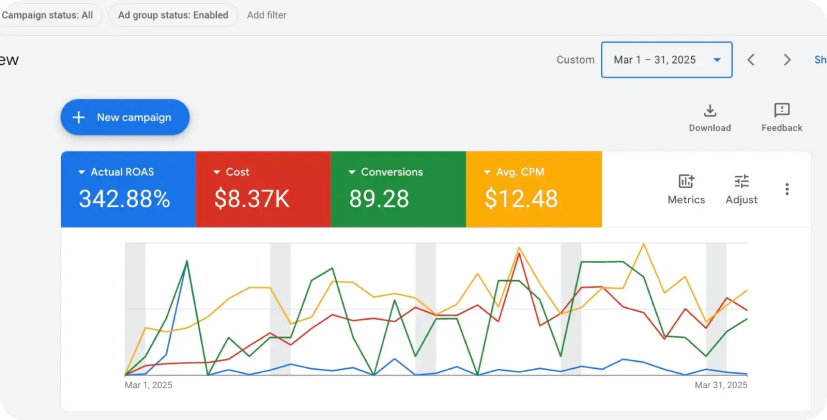
Task: Click the Download icon
Action: (x=709, y=111)
